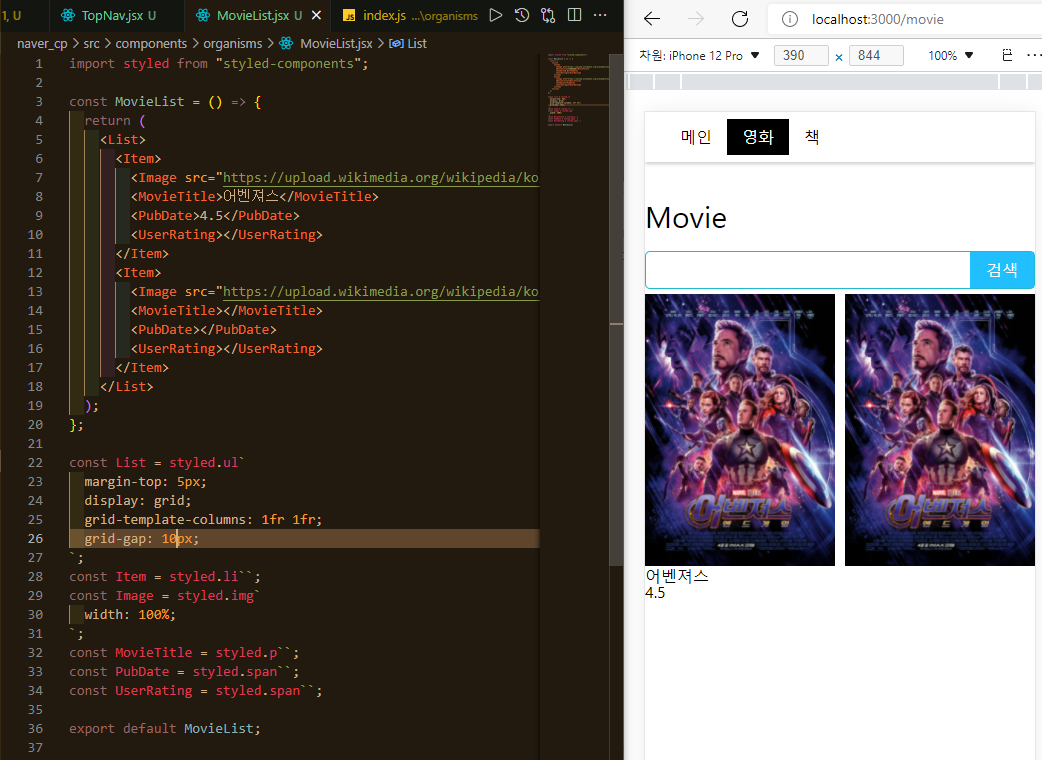
Task: Click the export default MovieList line
Action: point(165,728)
